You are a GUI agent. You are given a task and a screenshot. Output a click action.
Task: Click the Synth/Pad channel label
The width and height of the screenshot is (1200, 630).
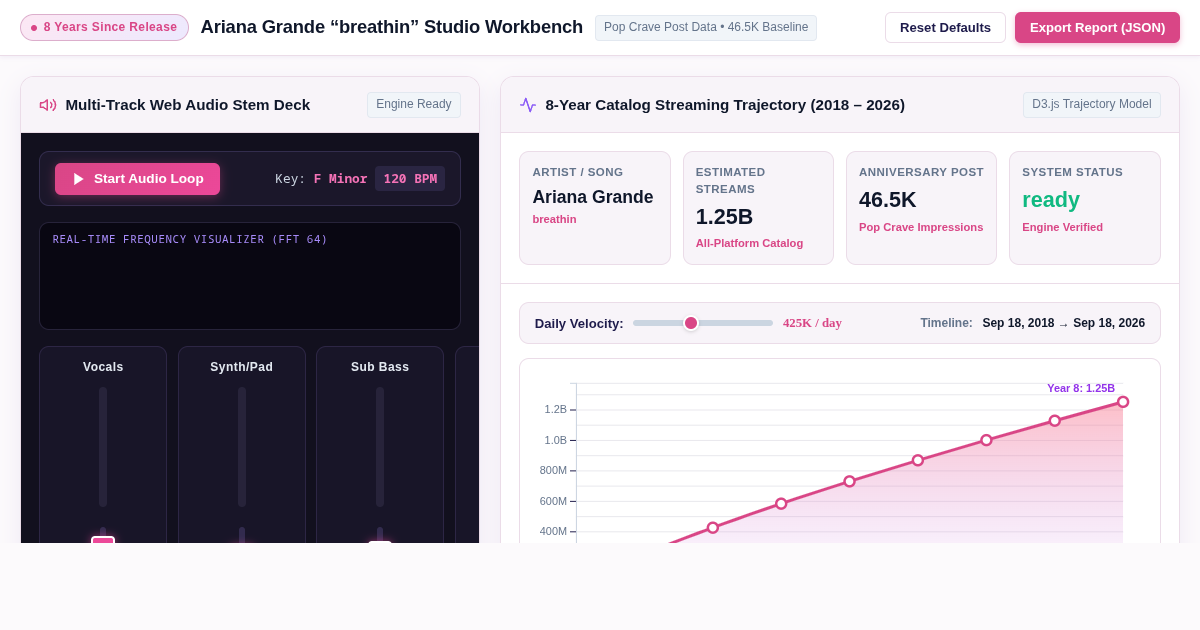[x=242, y=367]
